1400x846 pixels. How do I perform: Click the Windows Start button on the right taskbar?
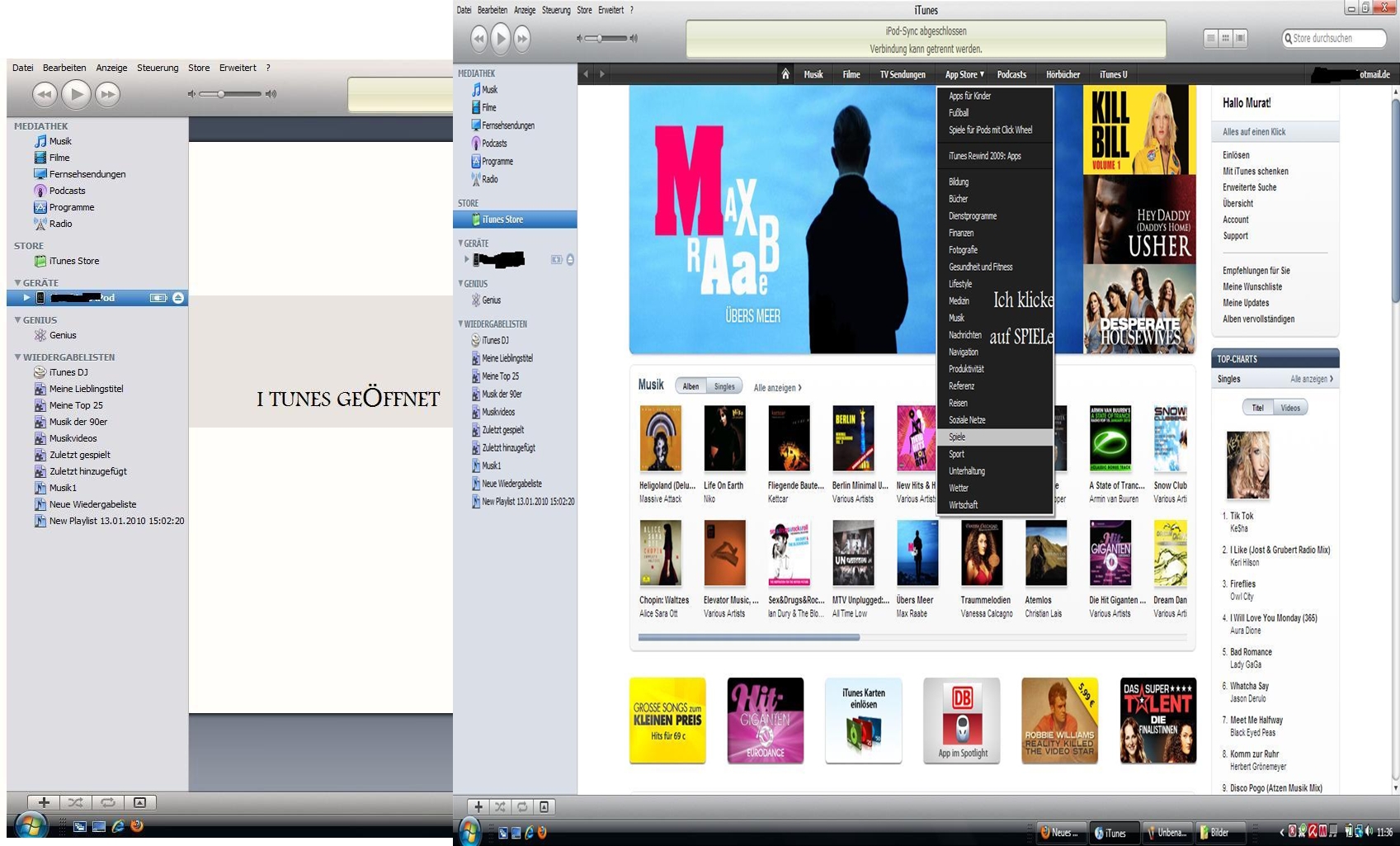click(x=470, y=832)
